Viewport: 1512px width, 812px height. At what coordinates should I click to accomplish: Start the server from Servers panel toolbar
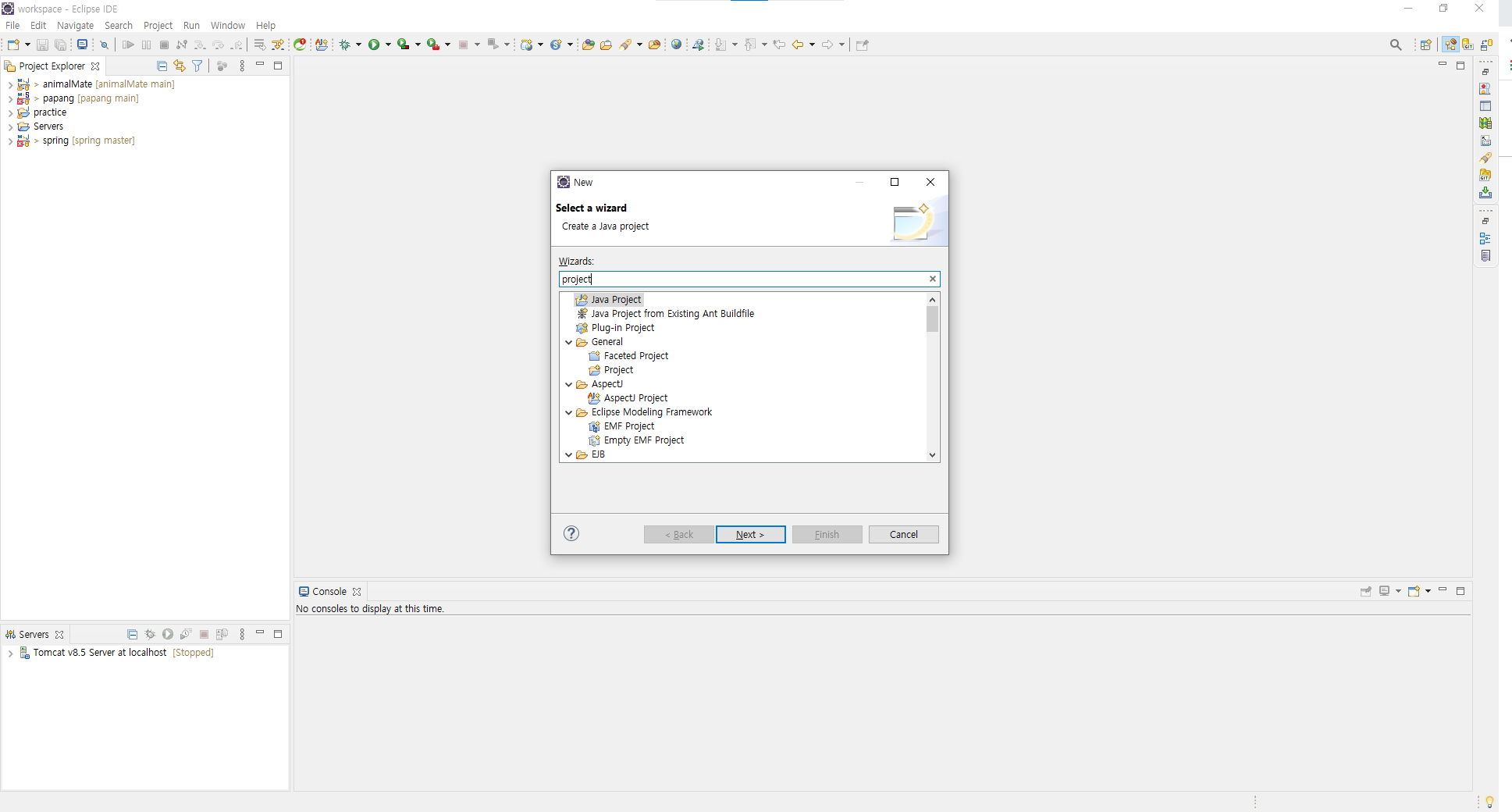tap(168, 635)
